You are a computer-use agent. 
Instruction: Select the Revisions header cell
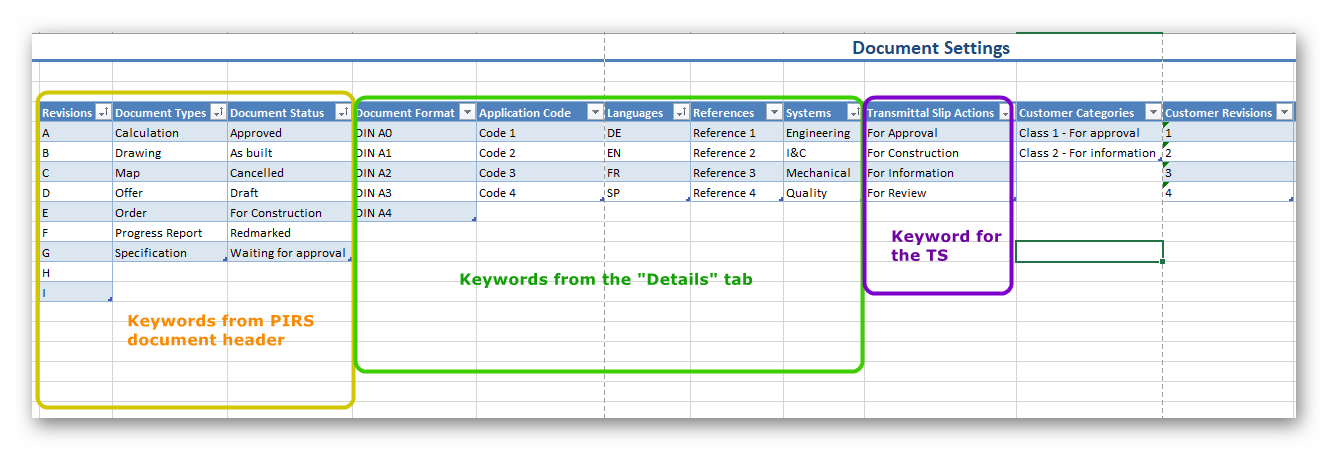point(76,113)
